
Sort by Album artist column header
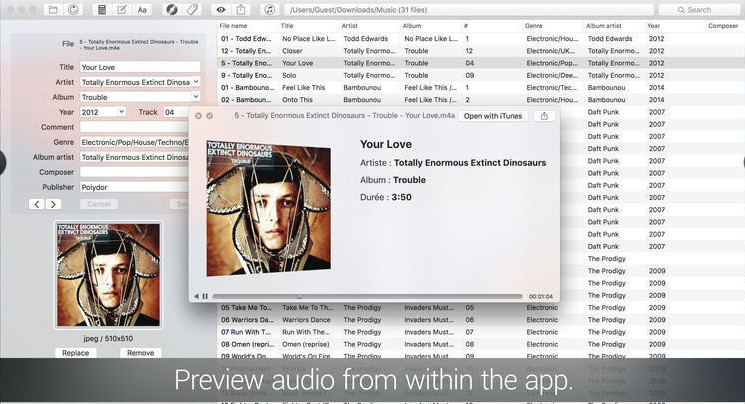coord(603,26)
